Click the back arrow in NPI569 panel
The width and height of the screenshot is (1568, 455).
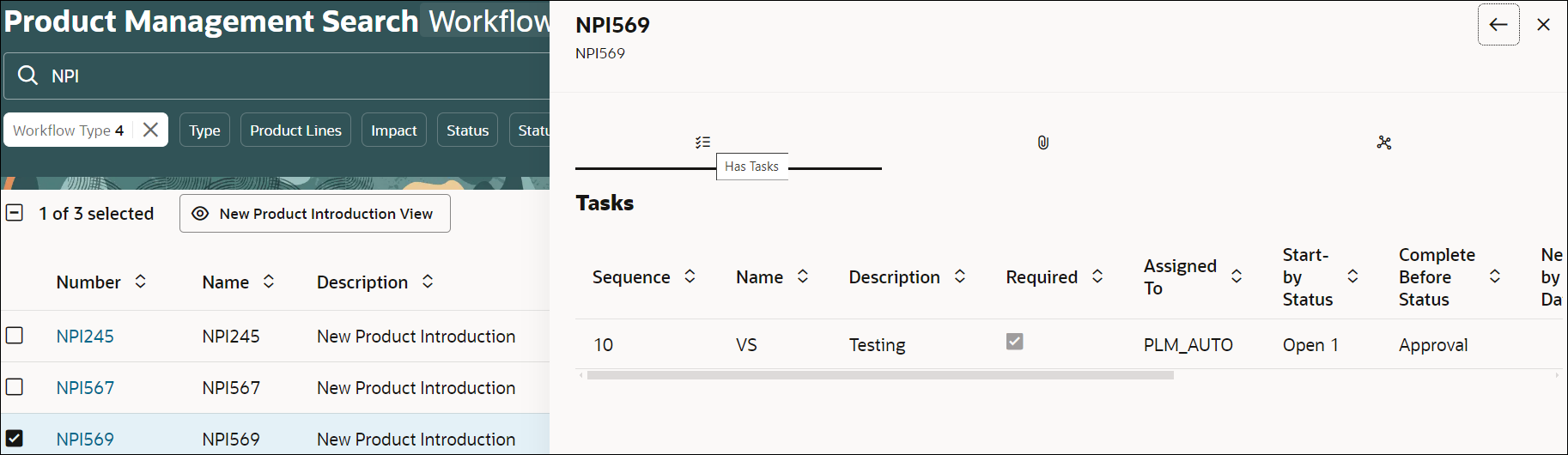coord(1498,25)
